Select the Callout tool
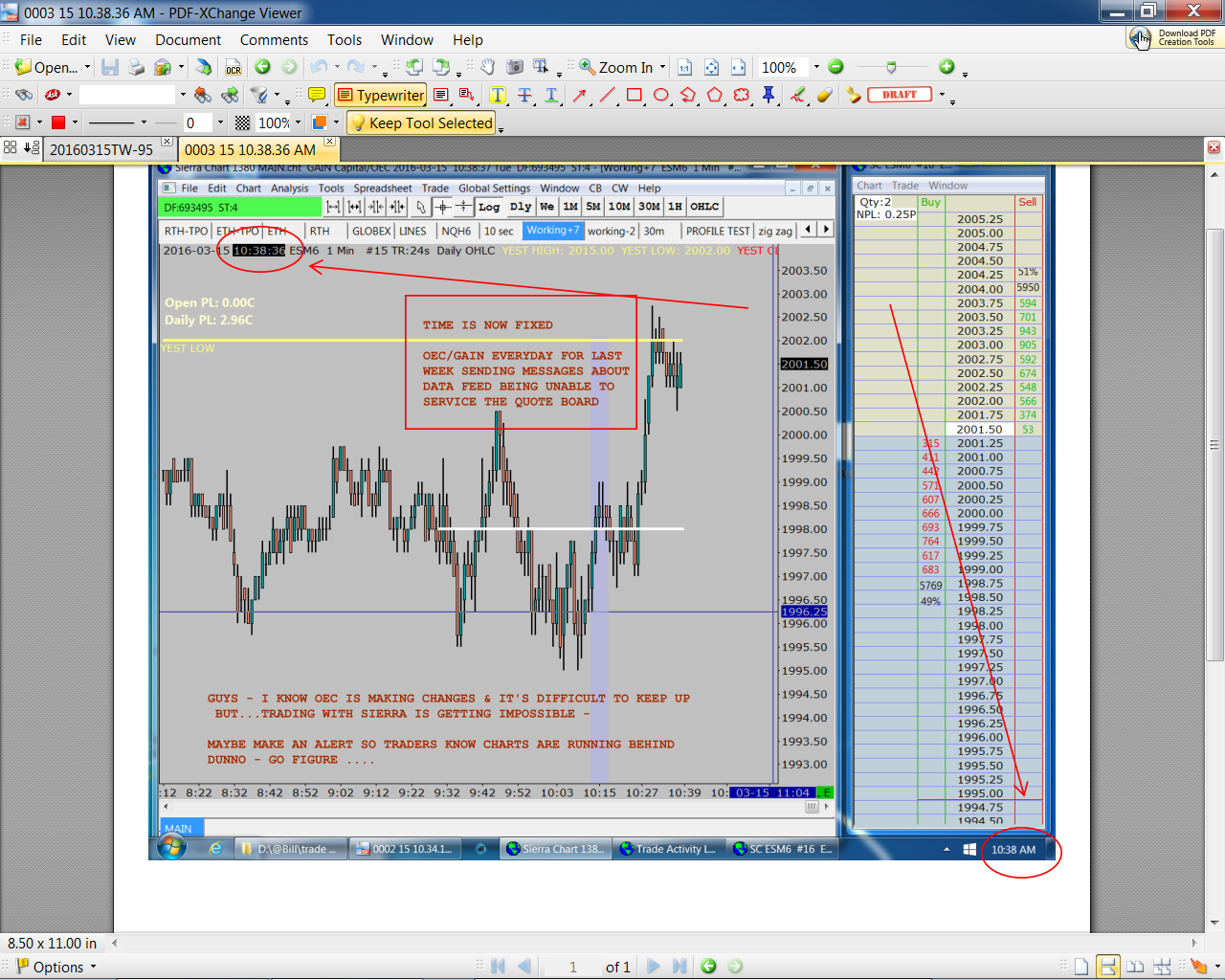Viewport: 1225px width, 980px height. tap(467, 95)
